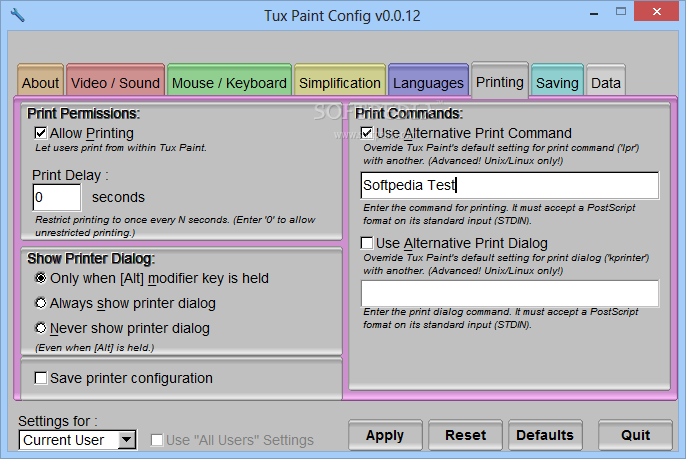Viewport: 686px width, 459px height.
Task: Toggle the Allow Printing checkbox
Action: click(x=41, y=133)
